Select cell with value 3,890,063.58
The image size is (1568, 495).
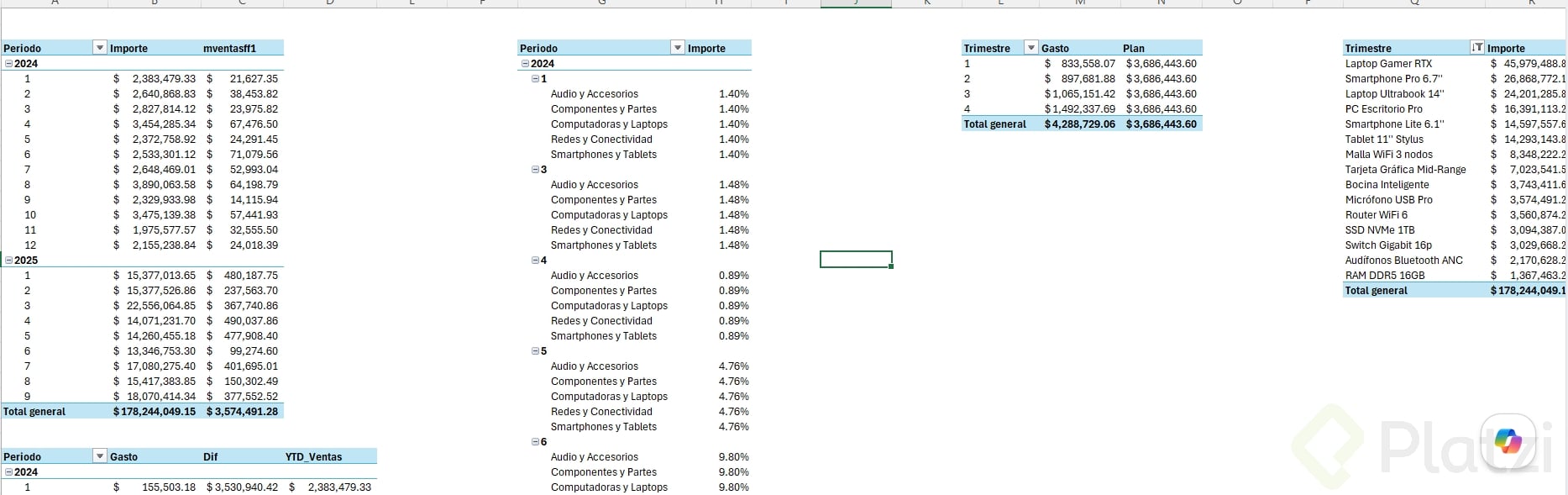[155, 184]
